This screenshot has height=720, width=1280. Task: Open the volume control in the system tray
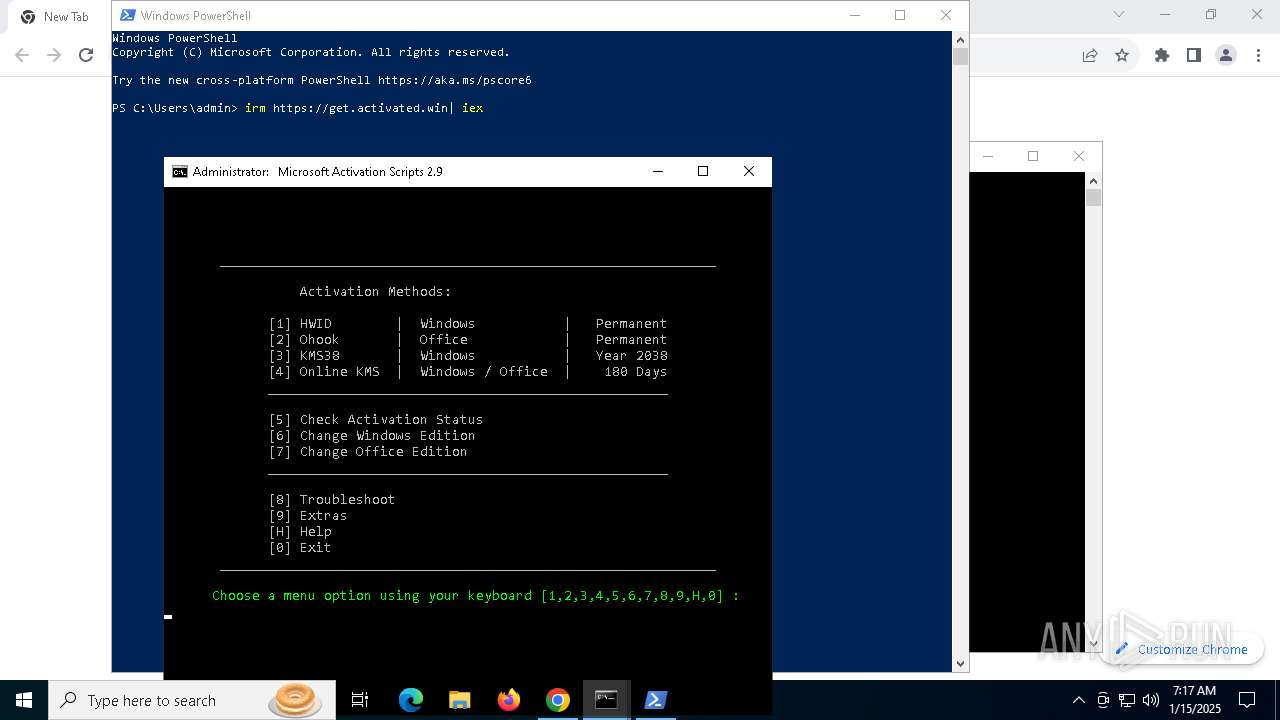click(1150, 700)
